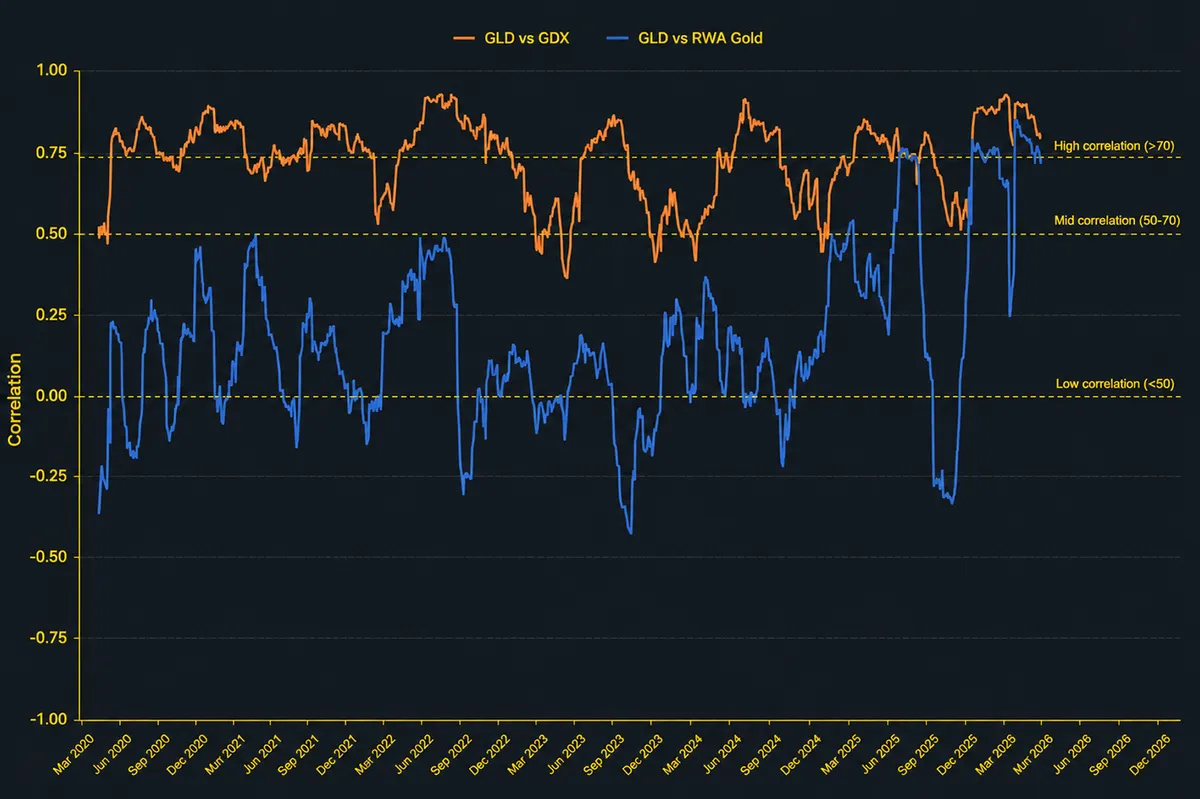Toggle the GLD vs GDX legend entry

511,38
